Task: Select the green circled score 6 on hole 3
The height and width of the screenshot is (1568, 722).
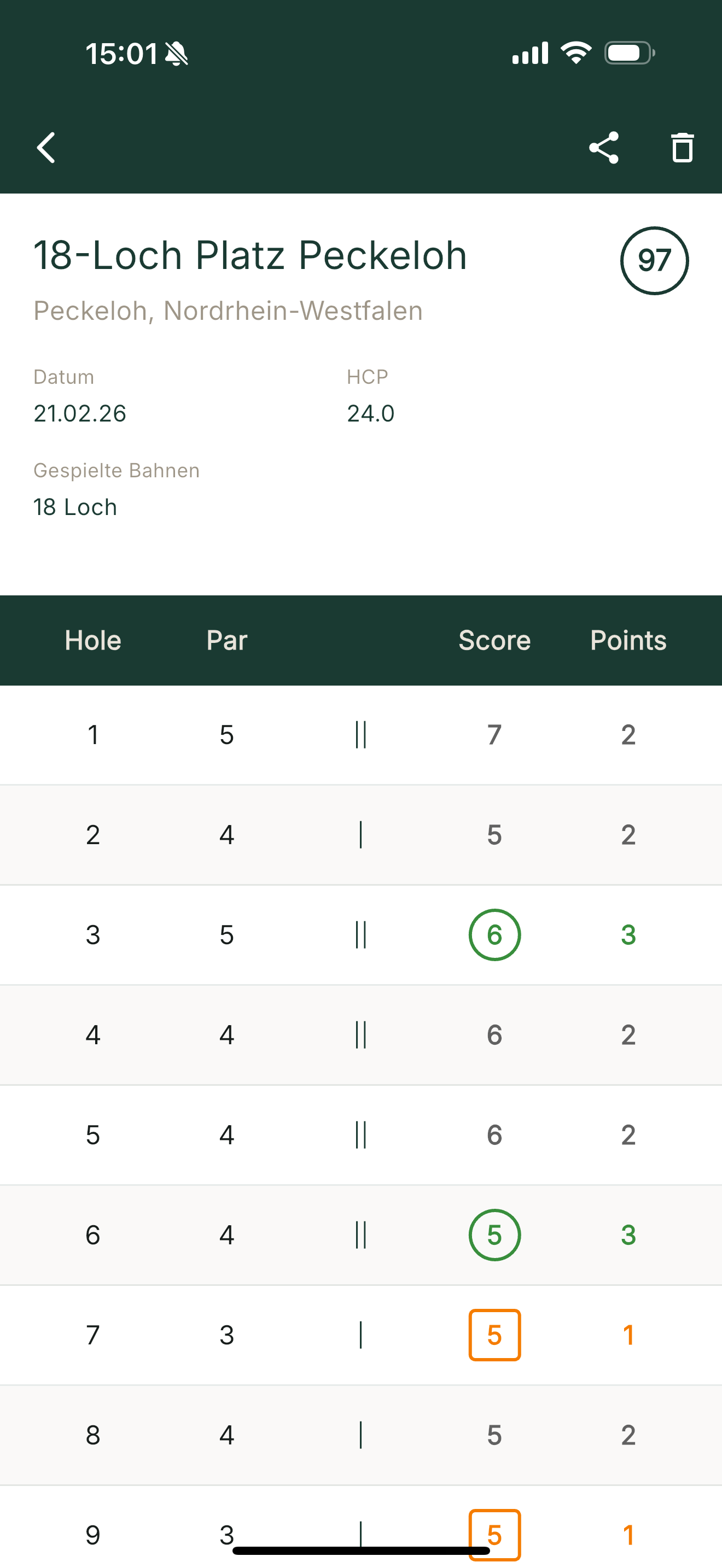Action: [x=494, y=935]
